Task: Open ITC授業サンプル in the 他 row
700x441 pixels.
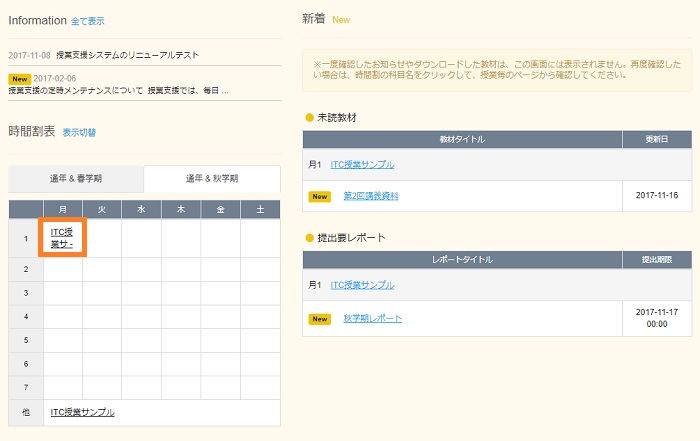Action: pyautogui.click(x=82, y=412)
